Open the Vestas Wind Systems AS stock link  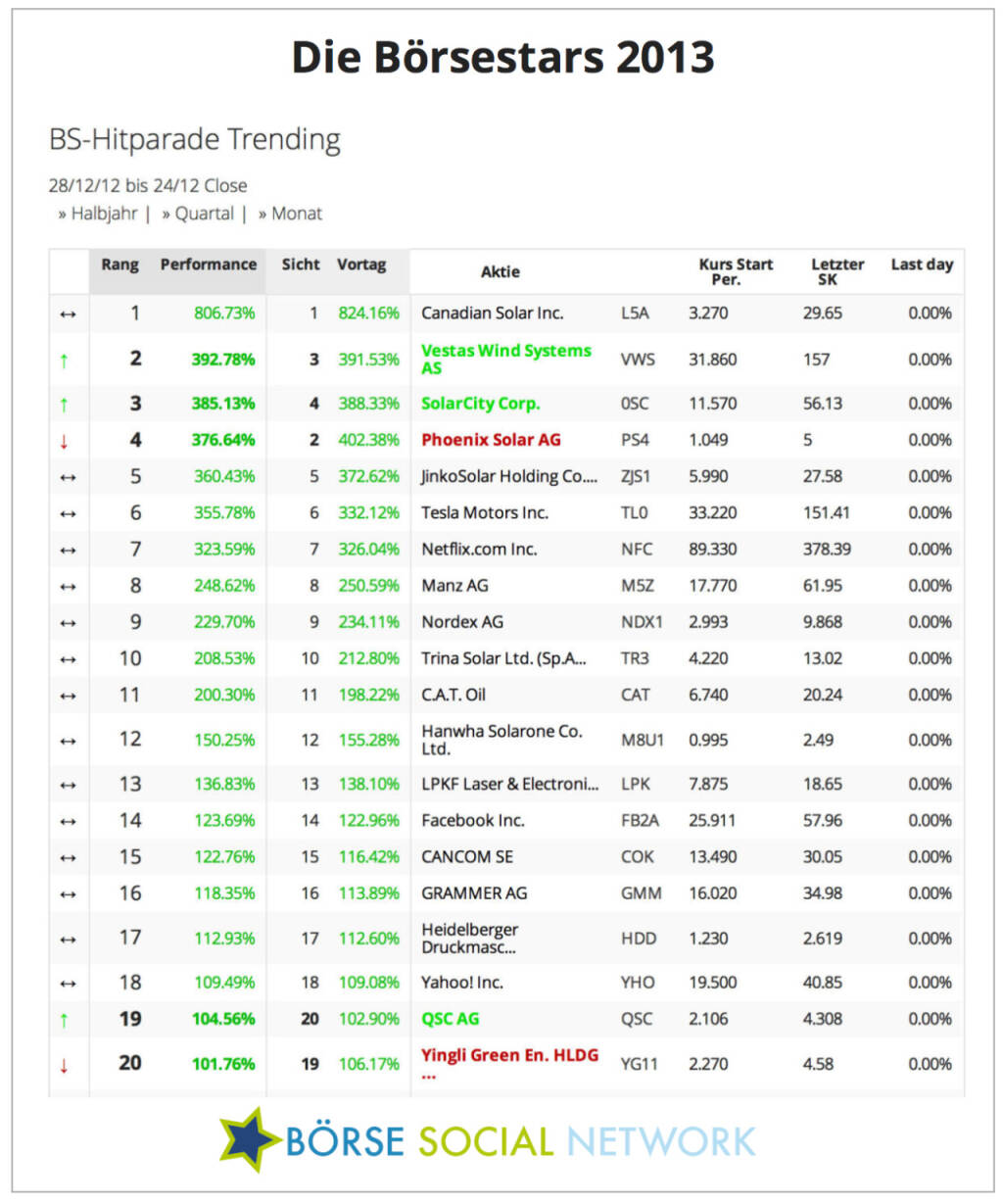point(505,359)
